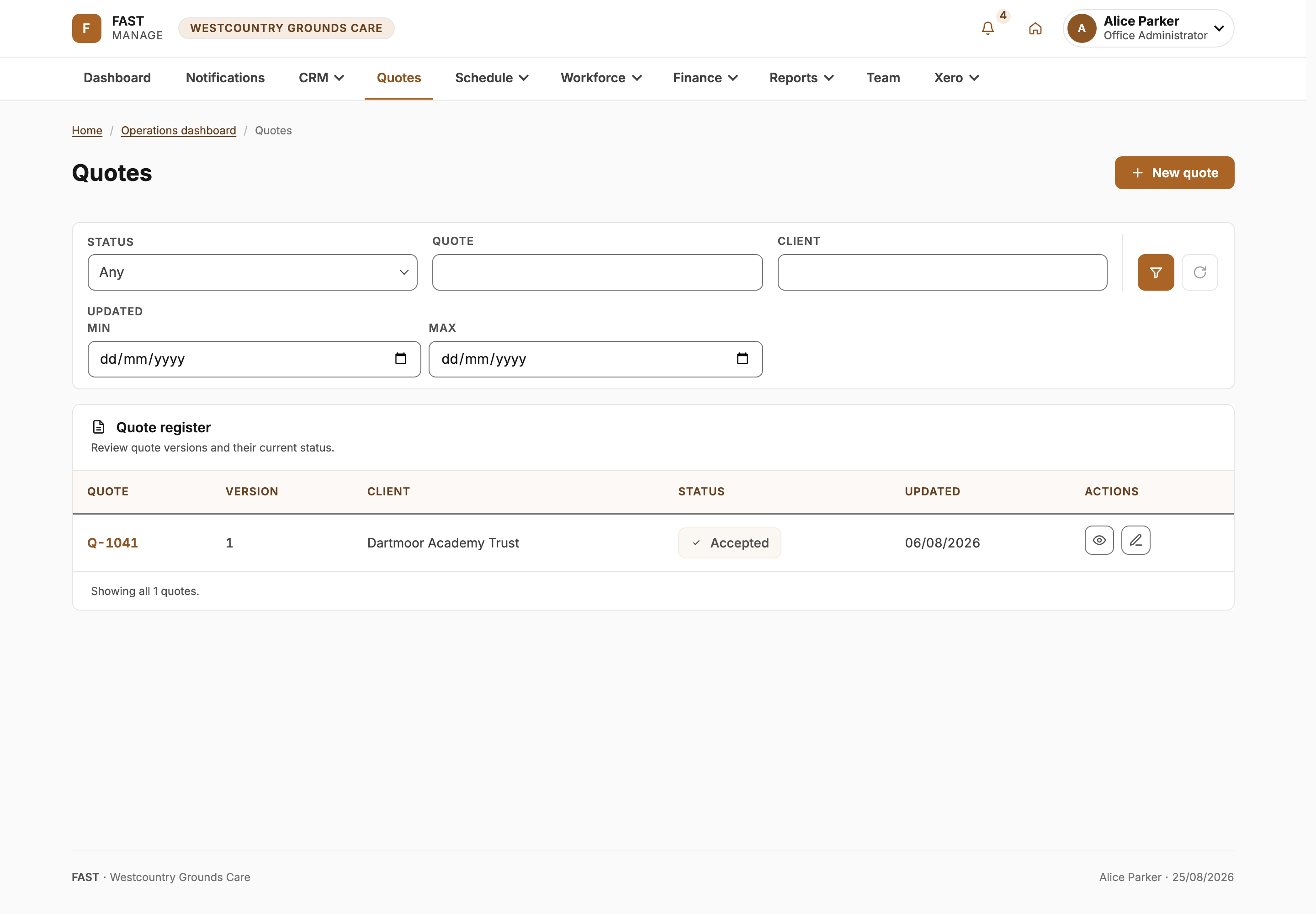
Task: Open calendar picker for Max date
Action: click(x=742, y=358)
